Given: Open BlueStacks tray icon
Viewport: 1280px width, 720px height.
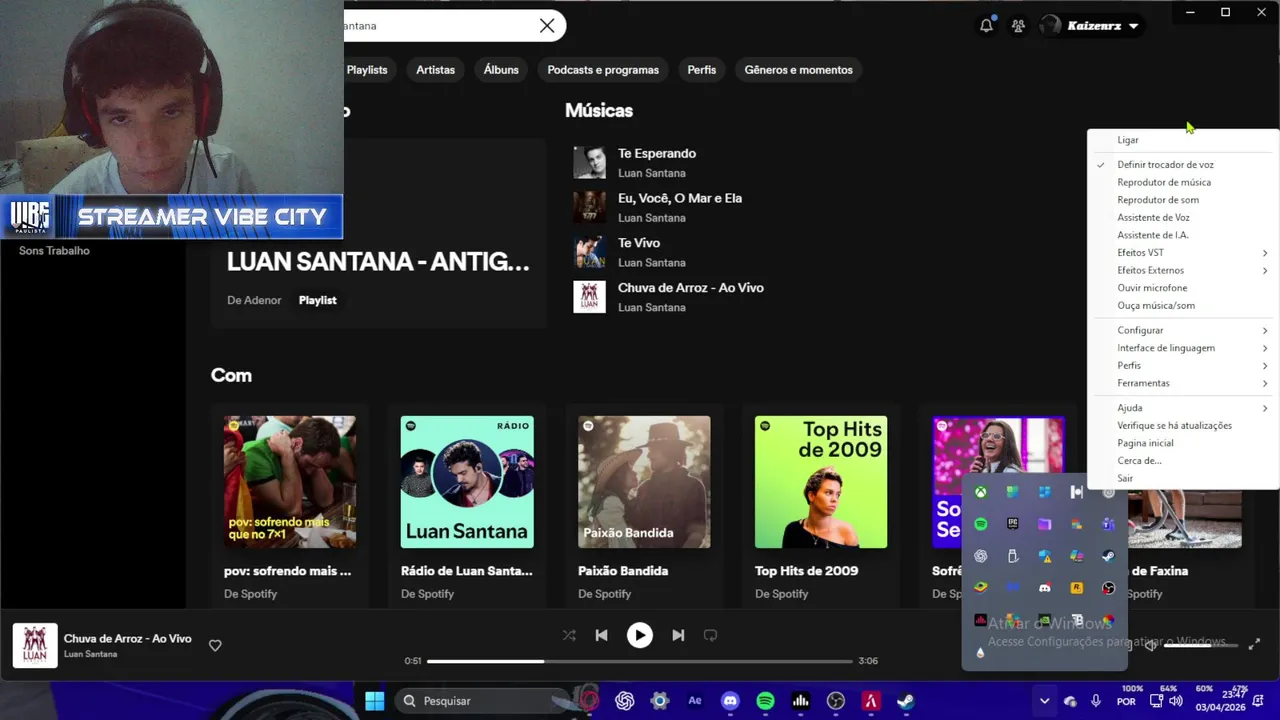Looking at the screenshot, I should click(x=981, y=588).
